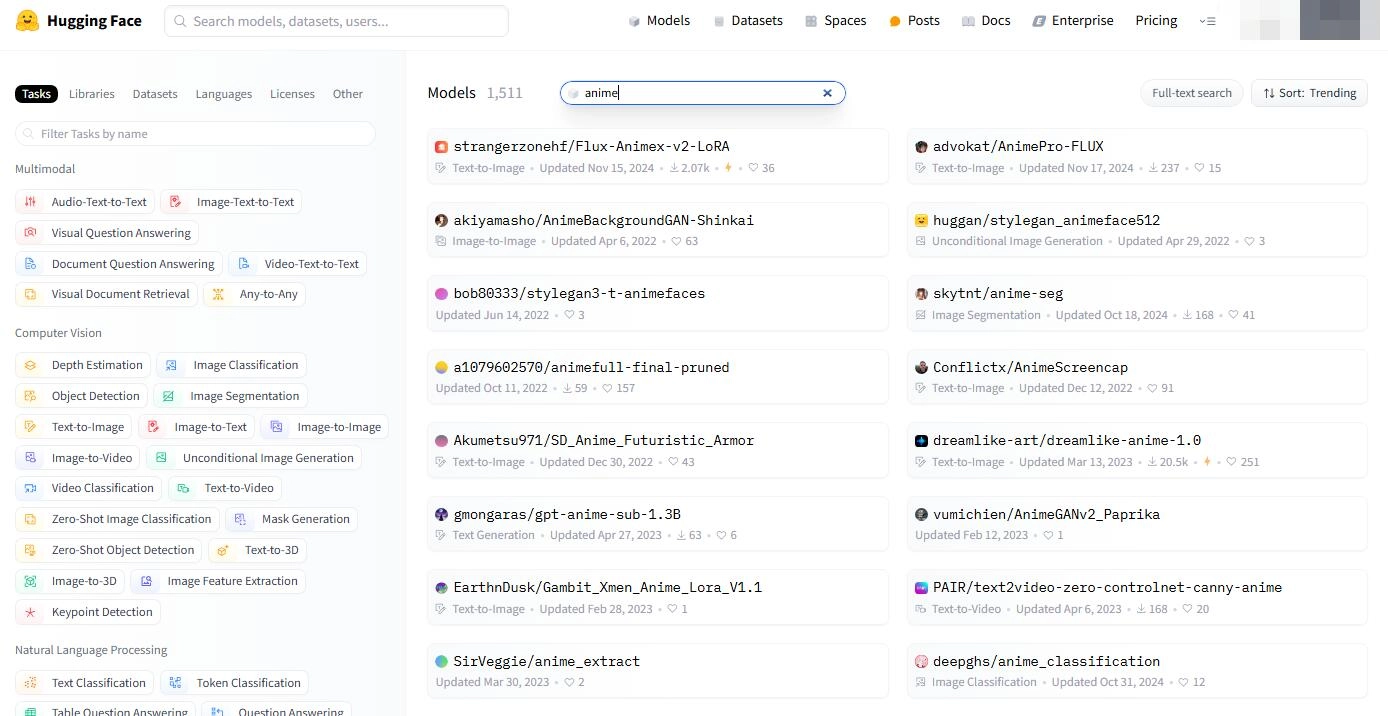Click the Filter Tasks by name field
Image resolution: width=1388 pixels, height=716 pixels.
195,134
